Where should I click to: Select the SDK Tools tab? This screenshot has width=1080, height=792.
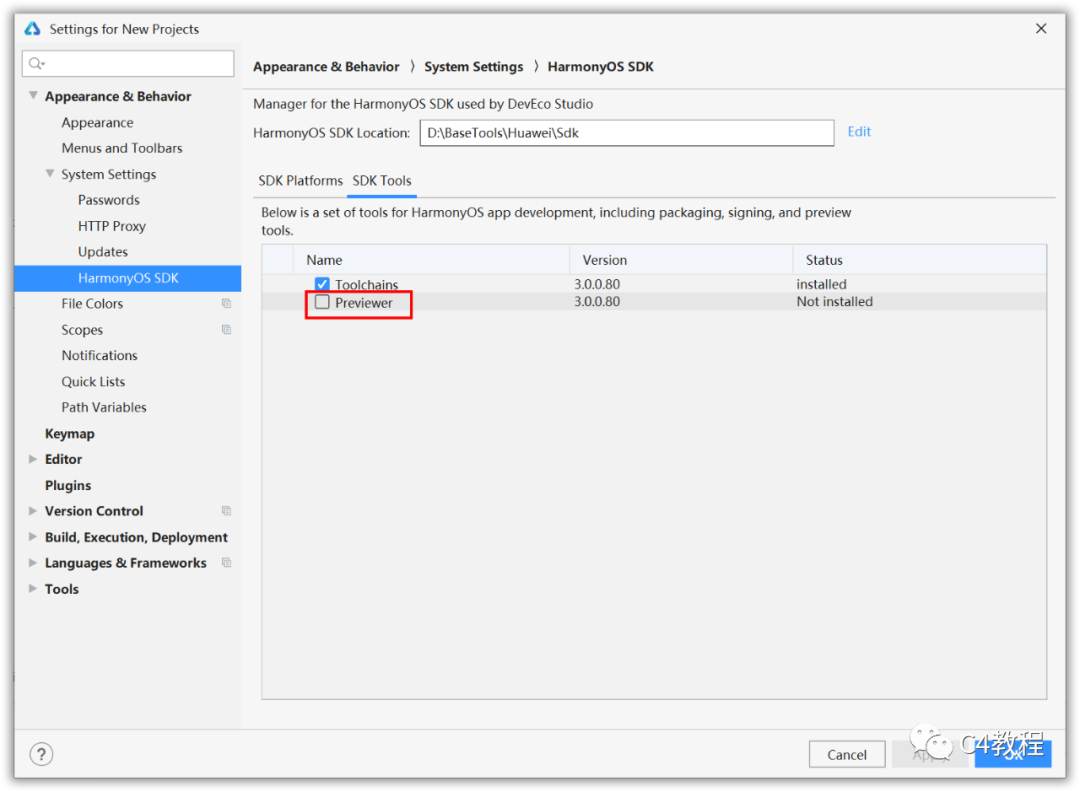pos(382,180)
